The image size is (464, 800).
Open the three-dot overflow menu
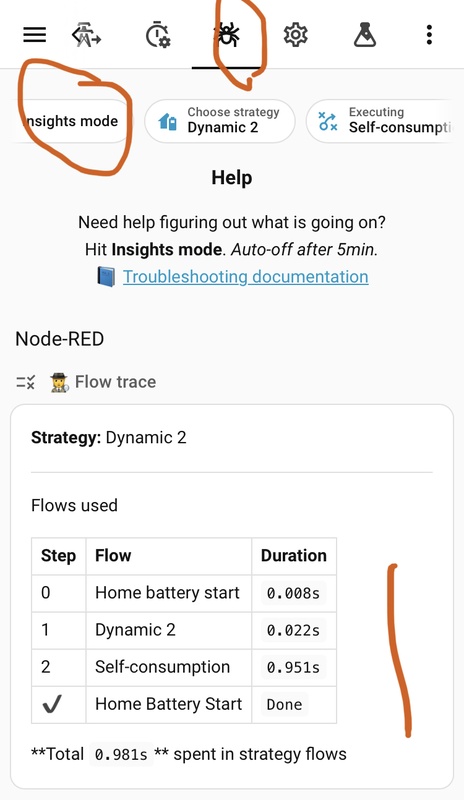pos(429,35)
